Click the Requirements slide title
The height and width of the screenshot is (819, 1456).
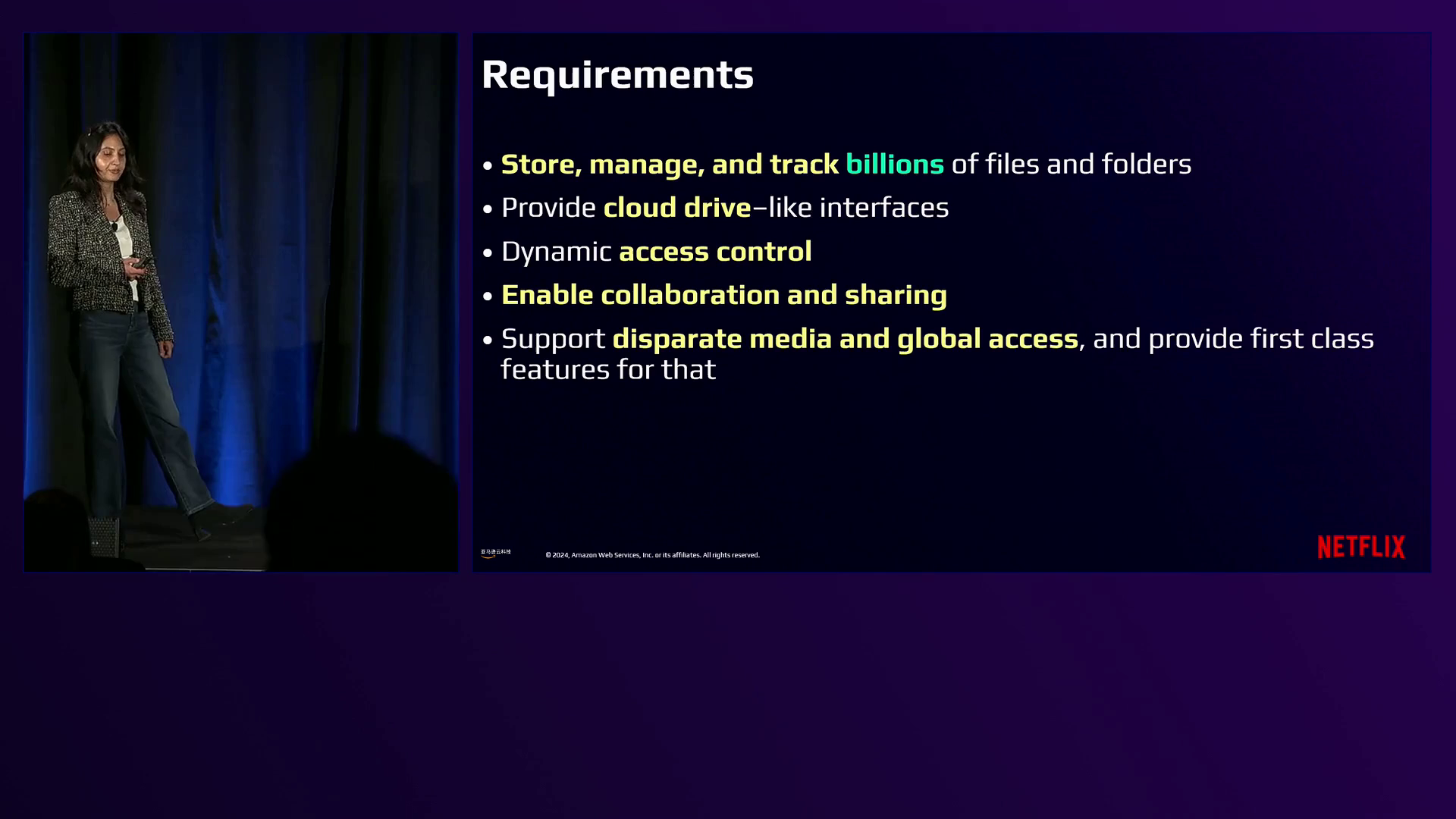click(x=617, y=74)
